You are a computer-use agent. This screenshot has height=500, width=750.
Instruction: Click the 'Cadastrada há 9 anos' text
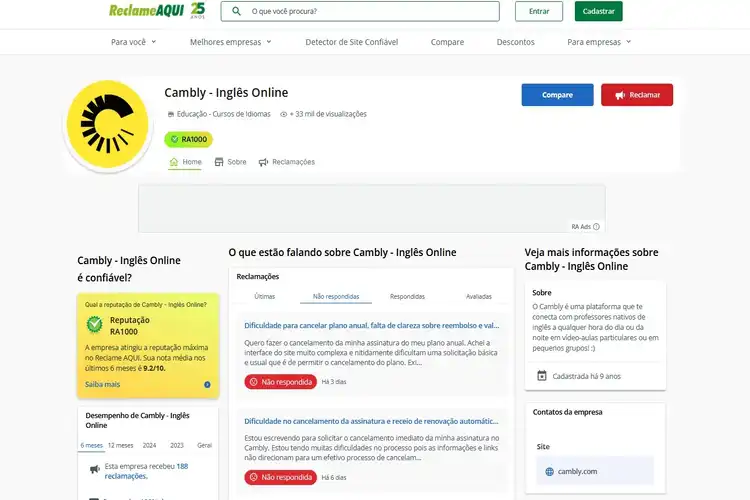click(x=586, y=377)
